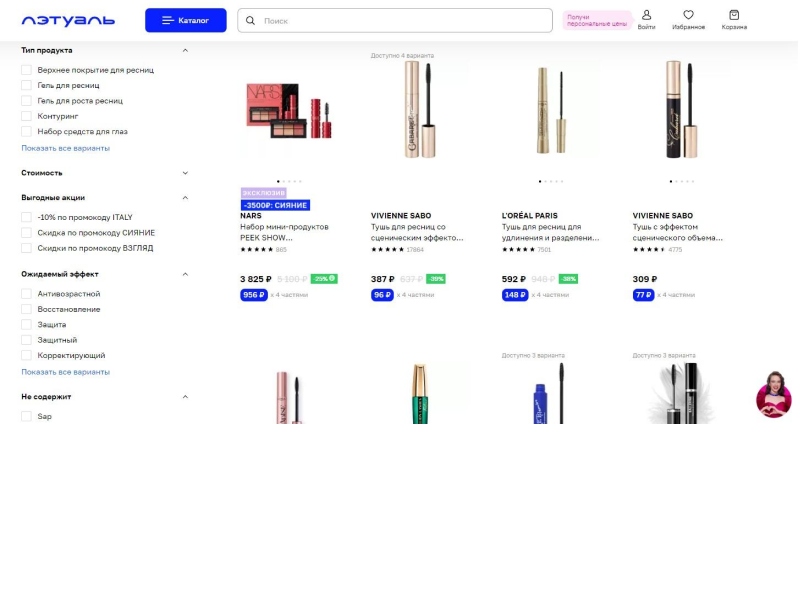
Task: Click Получи персональные цены banner
Action: pyautogui.click(x=597, y=20)
